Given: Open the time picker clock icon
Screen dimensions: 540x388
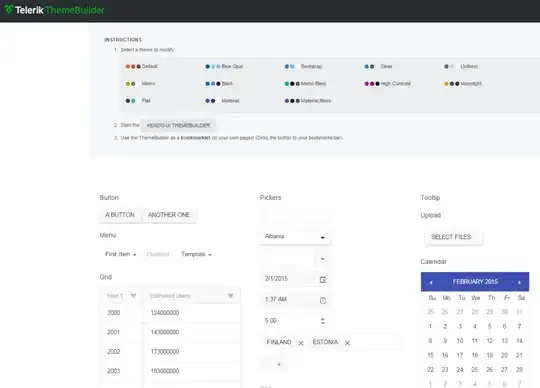Looking at the screenshot, I should [323, 300].
